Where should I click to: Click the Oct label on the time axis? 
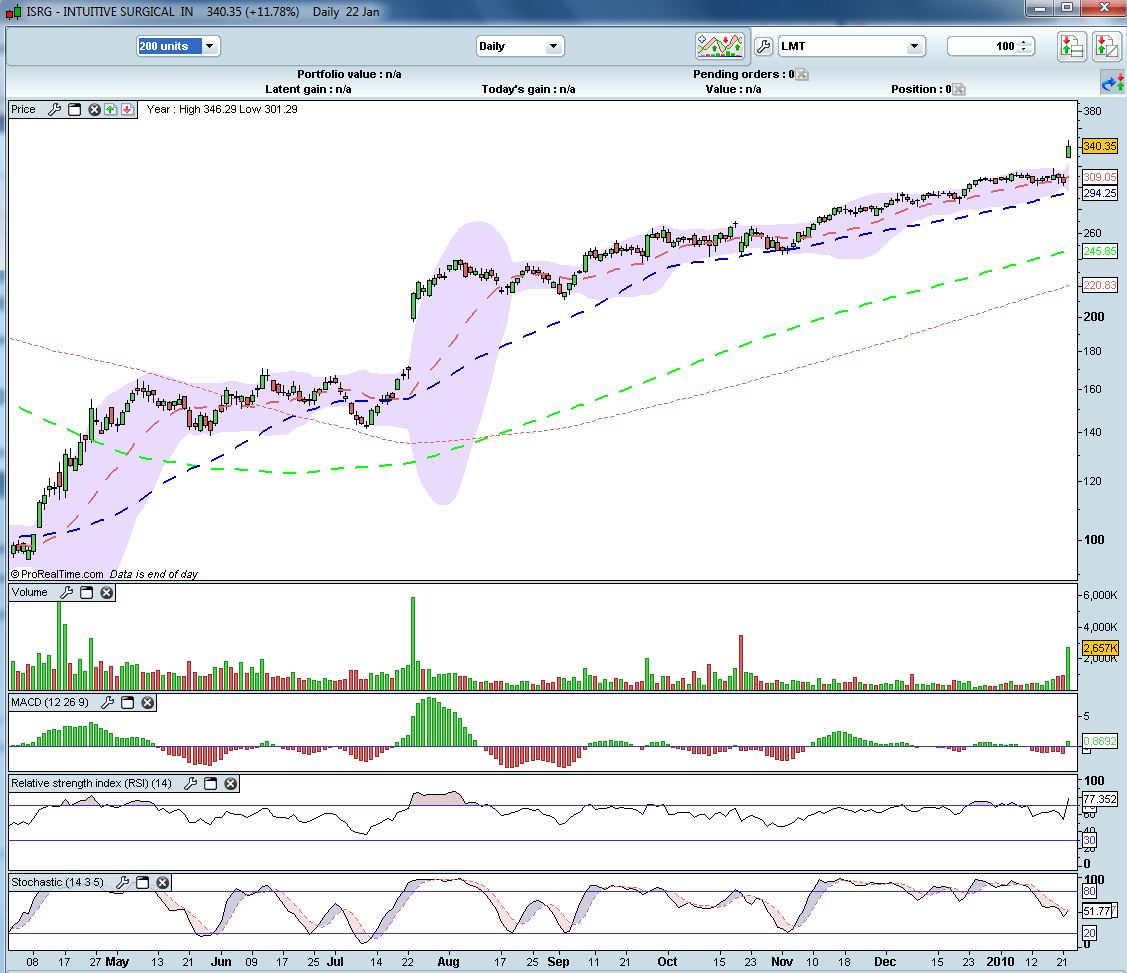(x=667, y=962)
